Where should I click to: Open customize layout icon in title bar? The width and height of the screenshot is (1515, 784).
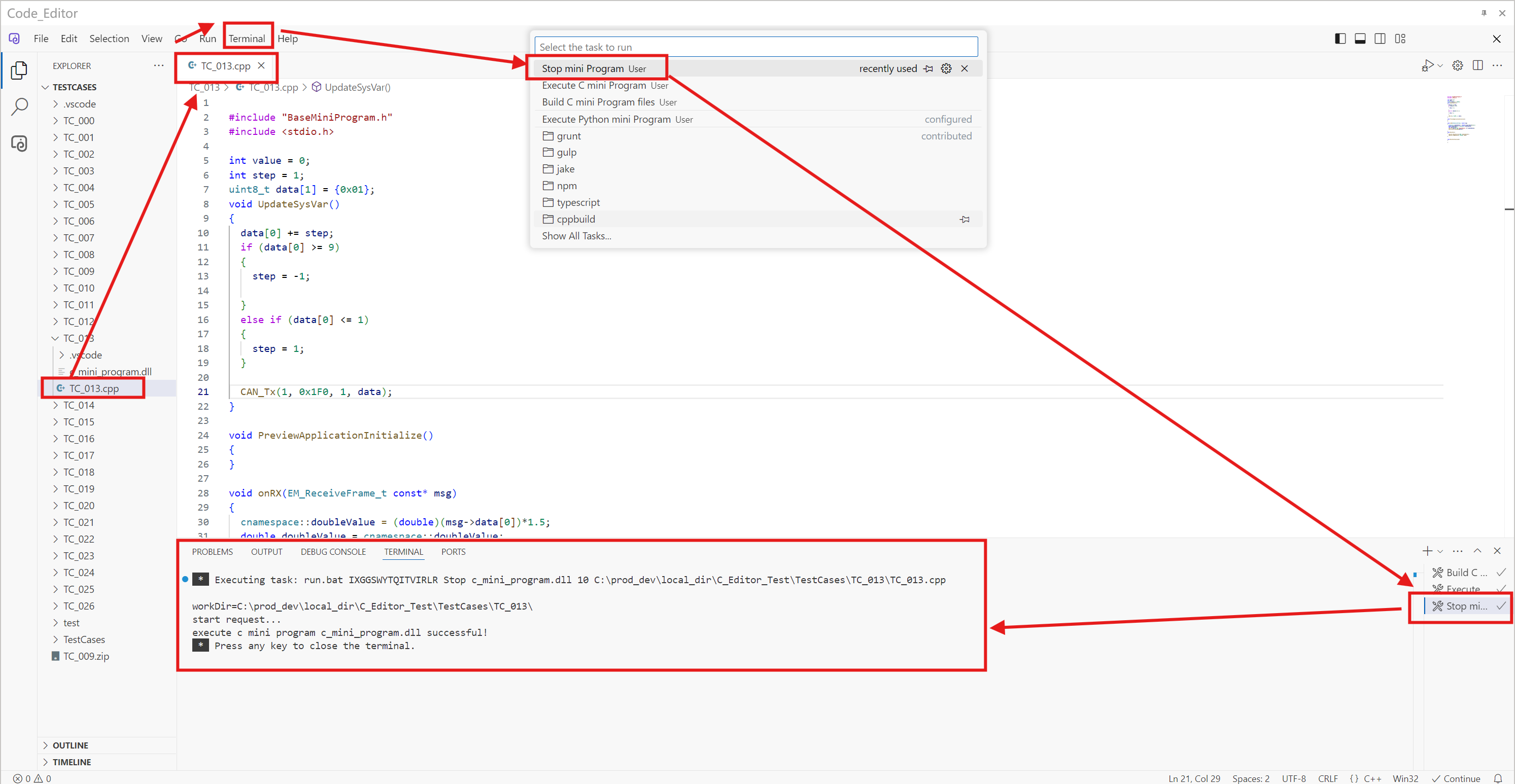point(1400,39)
